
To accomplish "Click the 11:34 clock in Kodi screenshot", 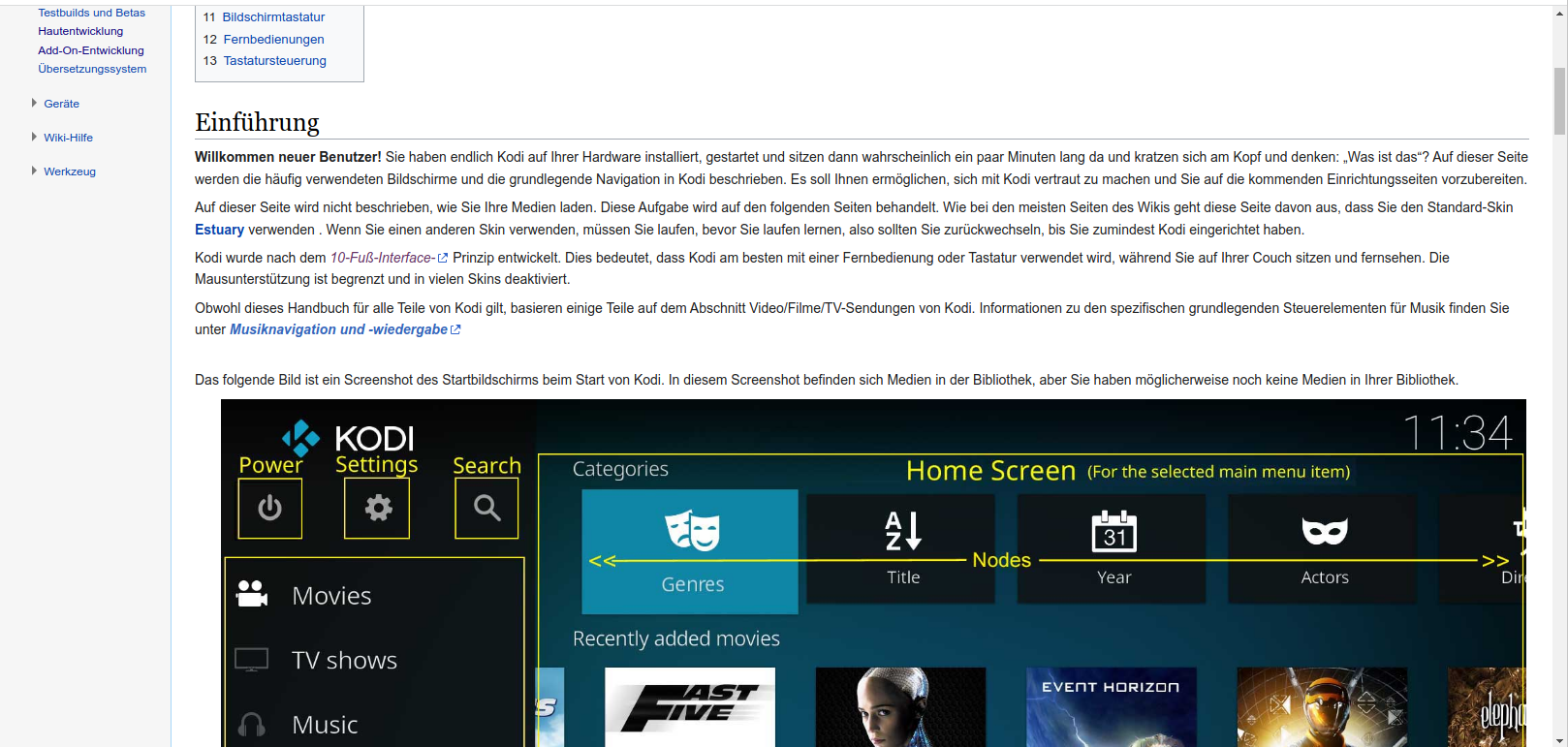I will pos(1458,432).
